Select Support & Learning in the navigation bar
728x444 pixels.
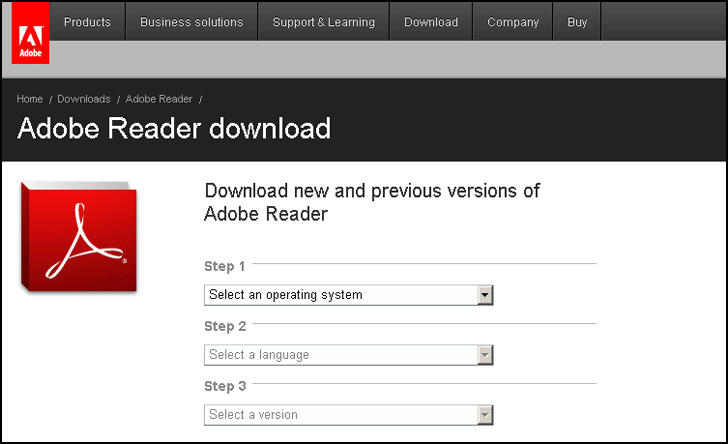323,22
